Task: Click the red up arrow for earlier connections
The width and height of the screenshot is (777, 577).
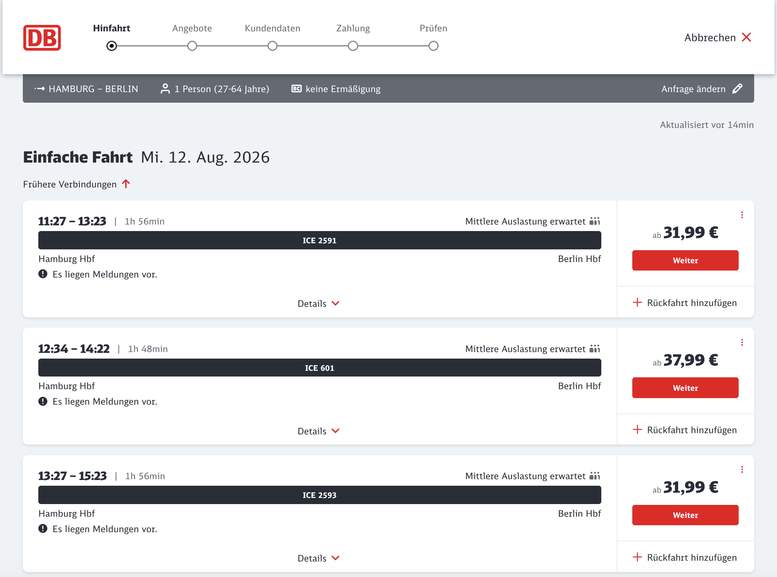Action: (x=126, y=184)
